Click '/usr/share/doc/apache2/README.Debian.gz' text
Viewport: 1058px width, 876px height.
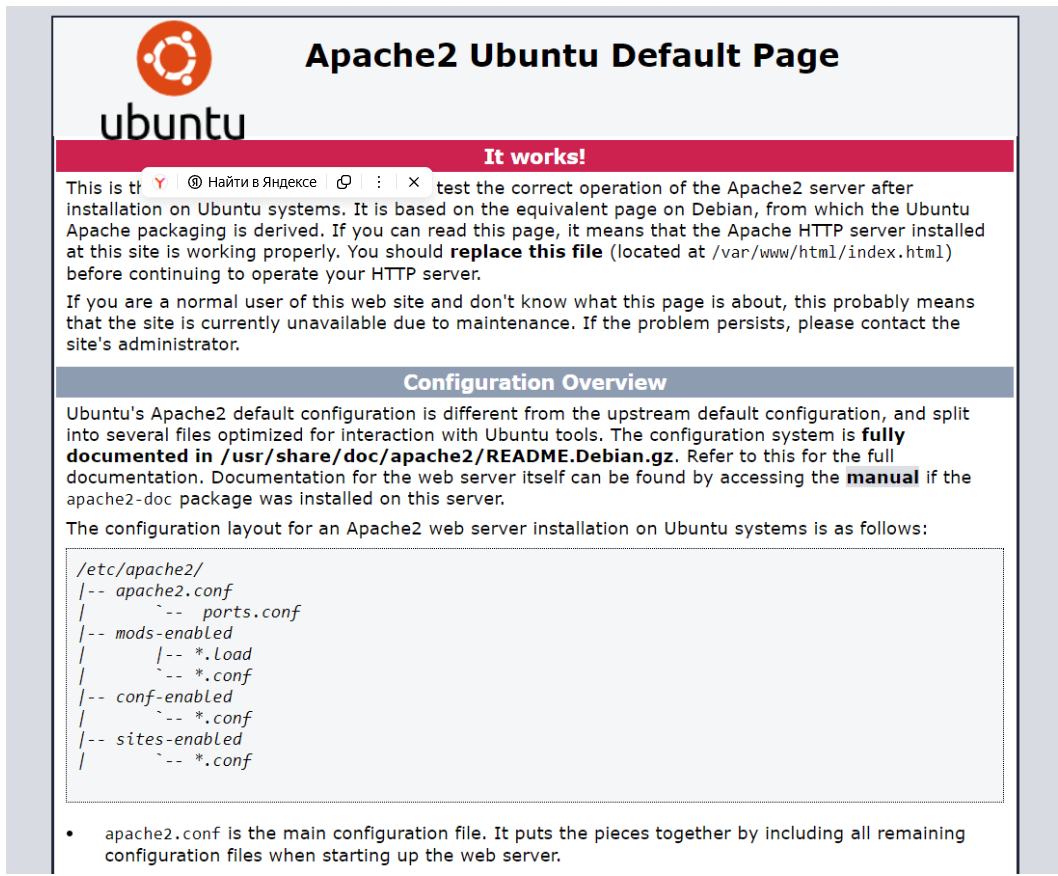[447, 456]
